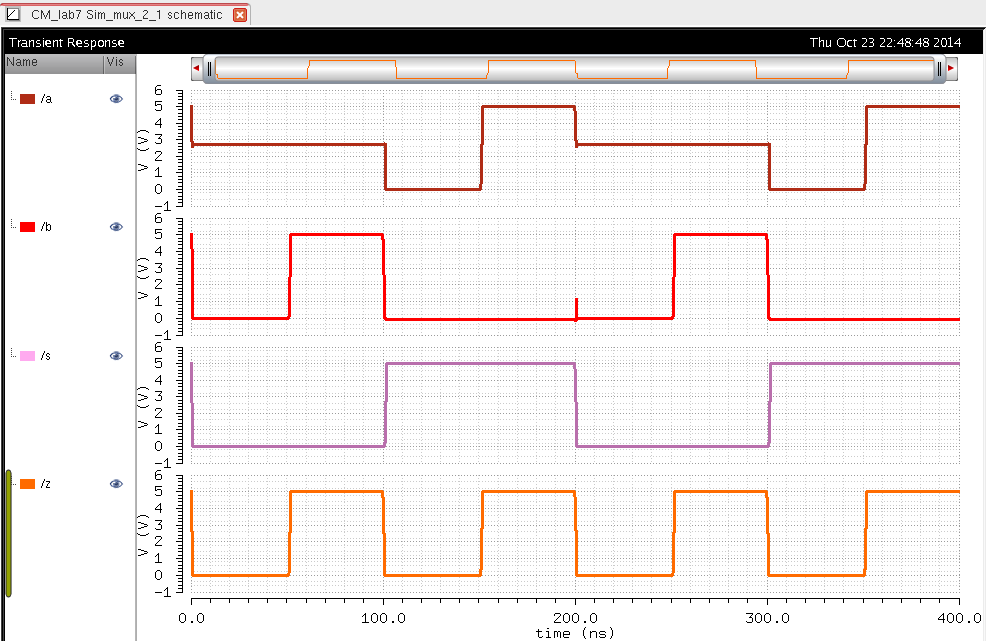
Task: Click the right arrow of the zoom scrollbar
Action: pyautogui.click(x=951, y=69)
